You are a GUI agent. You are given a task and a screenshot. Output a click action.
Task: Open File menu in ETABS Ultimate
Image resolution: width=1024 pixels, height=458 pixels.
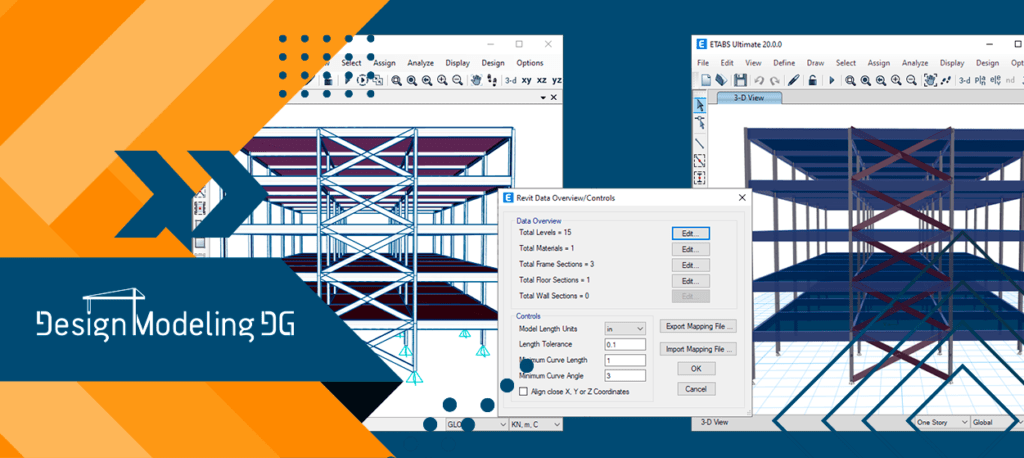(703, 63)
